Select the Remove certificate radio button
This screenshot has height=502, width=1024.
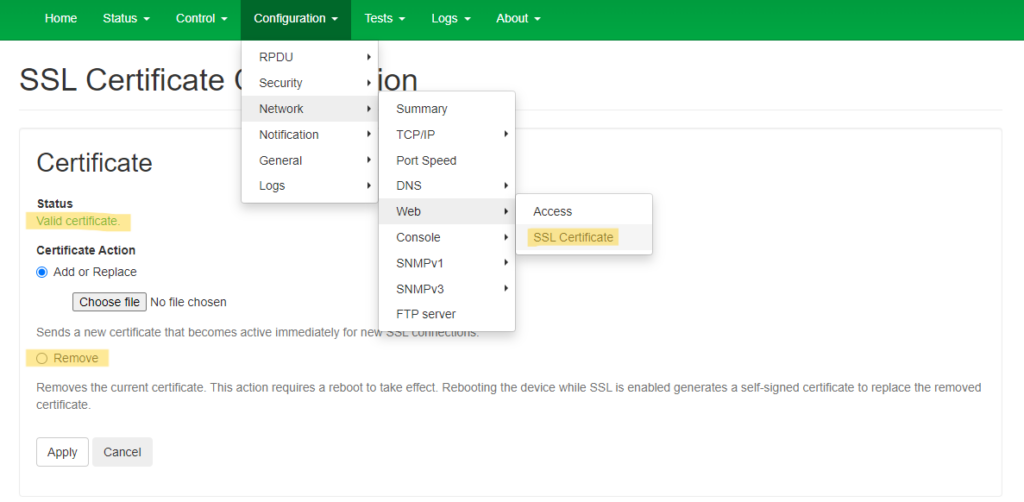tap(42, 358)
